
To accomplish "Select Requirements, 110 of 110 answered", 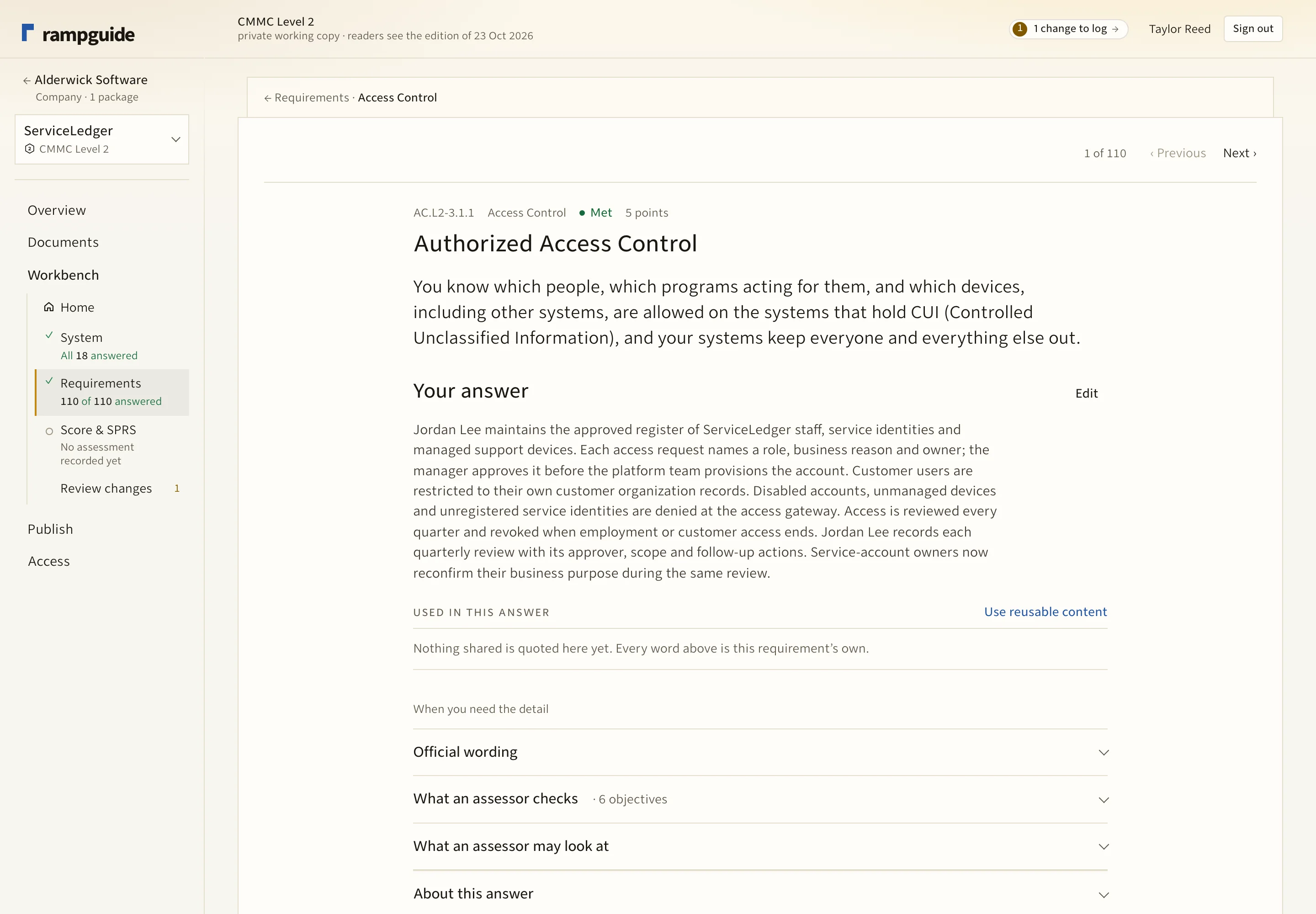I will point(112,392).
